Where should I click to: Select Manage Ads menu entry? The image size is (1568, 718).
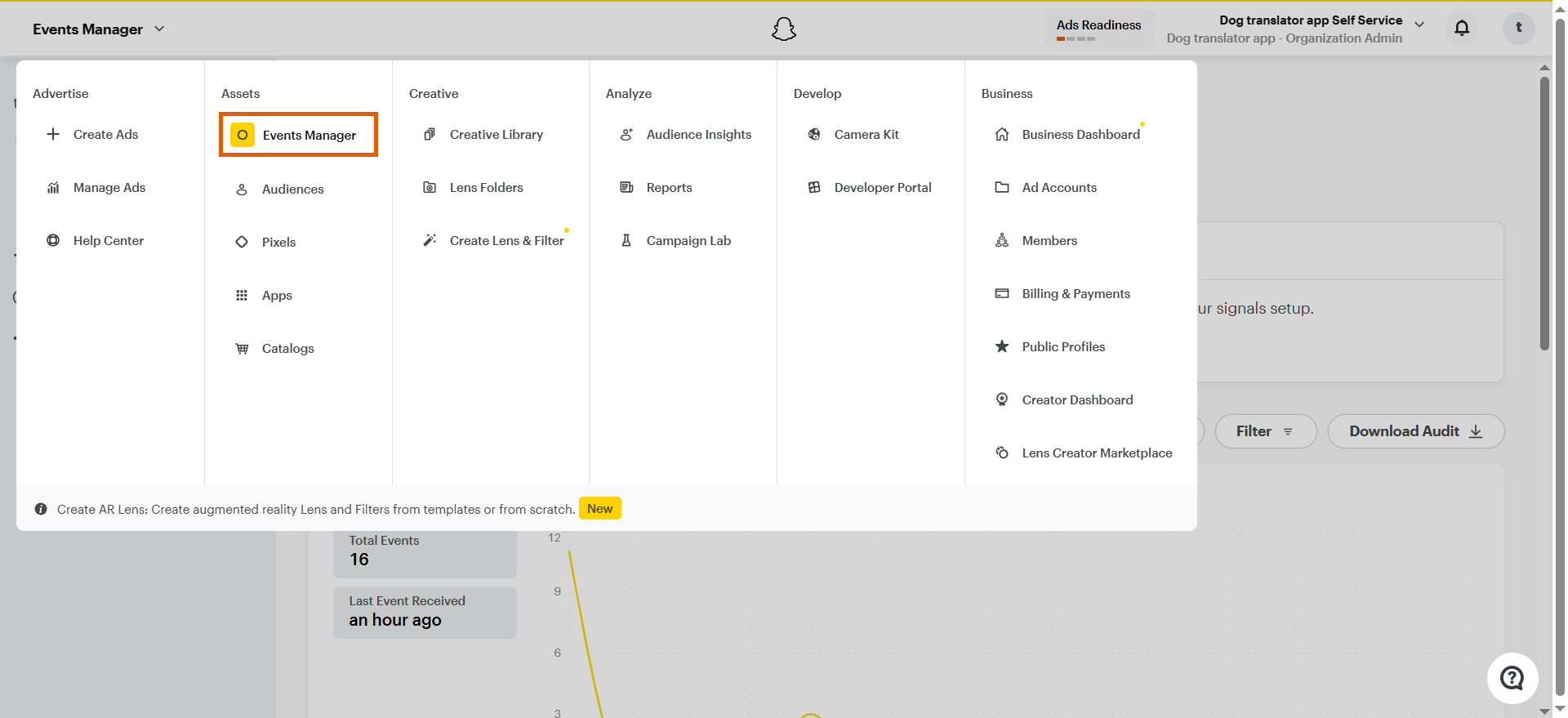[x=109, y=187]
